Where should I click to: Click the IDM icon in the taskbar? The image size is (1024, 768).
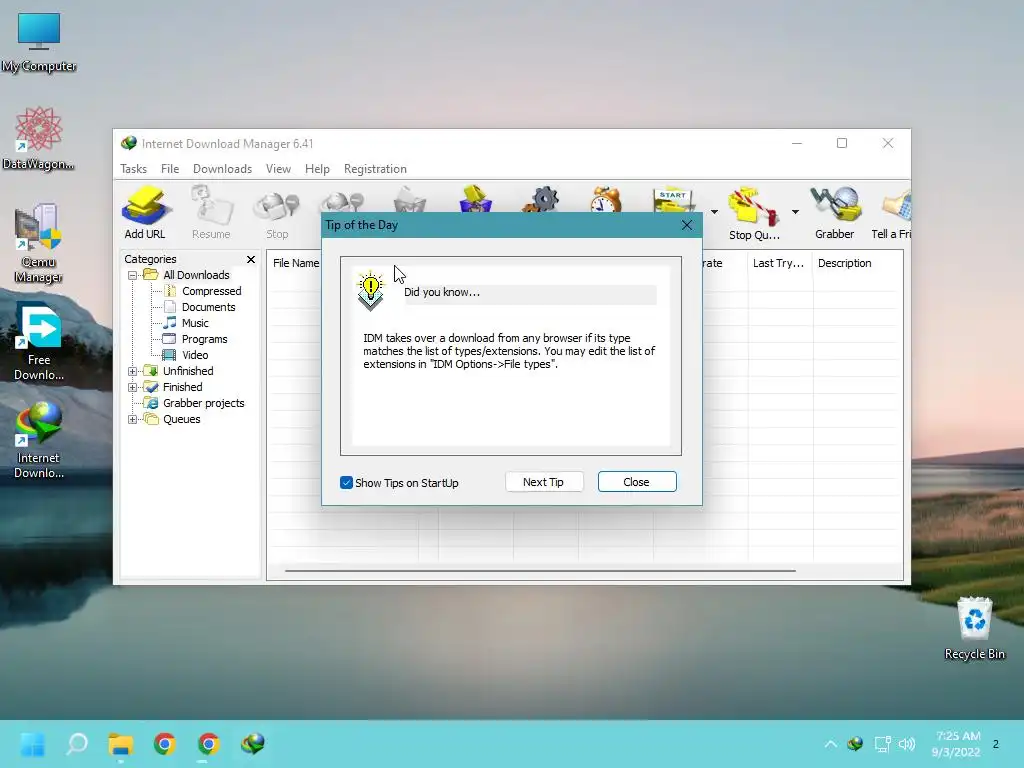pyautogui.click(x=253, y=744)
